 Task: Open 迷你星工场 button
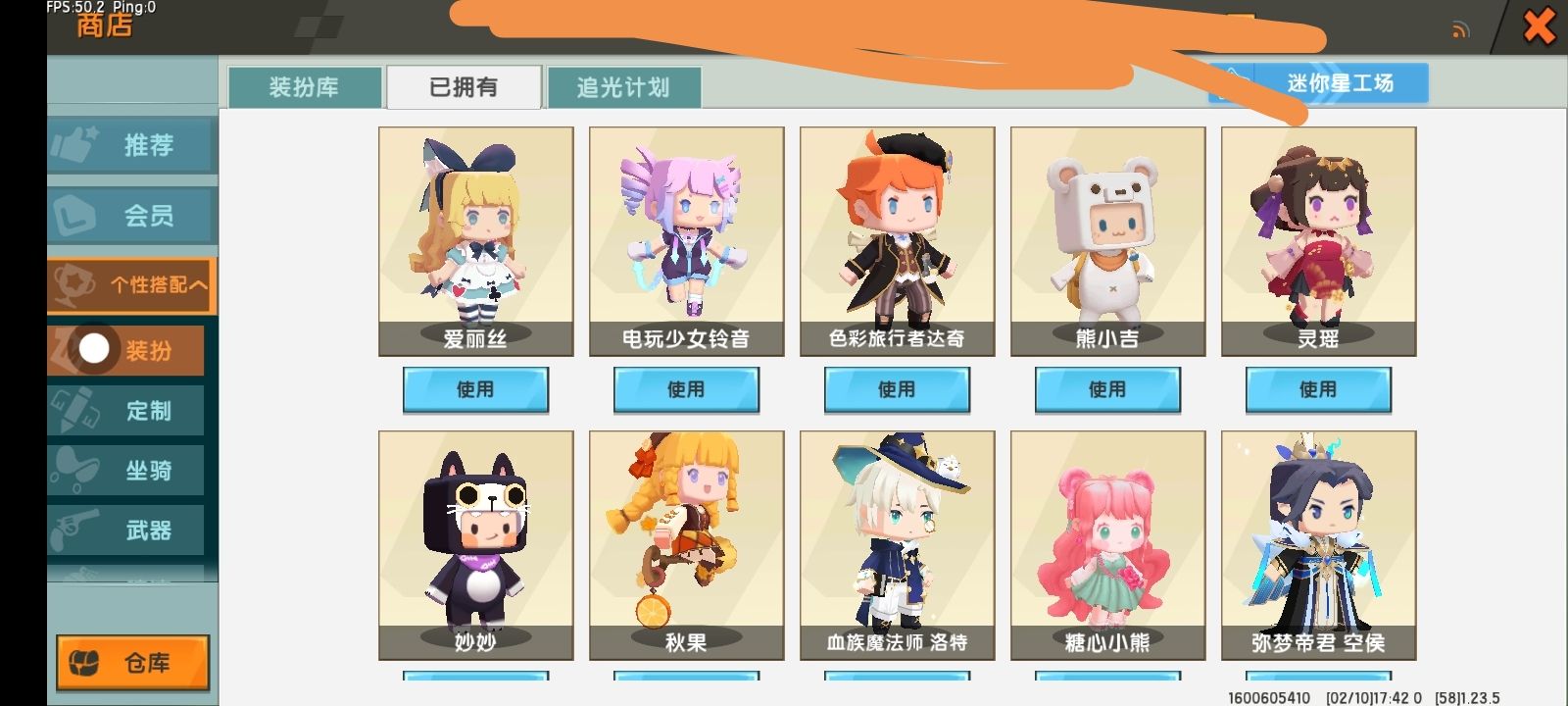[x=1318, y=83]
